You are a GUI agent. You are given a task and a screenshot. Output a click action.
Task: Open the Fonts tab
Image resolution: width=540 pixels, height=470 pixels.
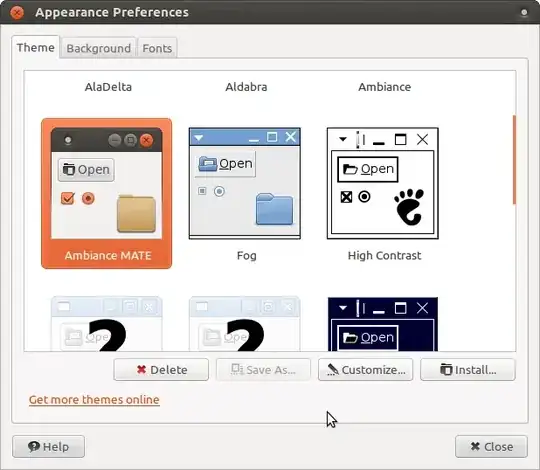tap(157, 48)
